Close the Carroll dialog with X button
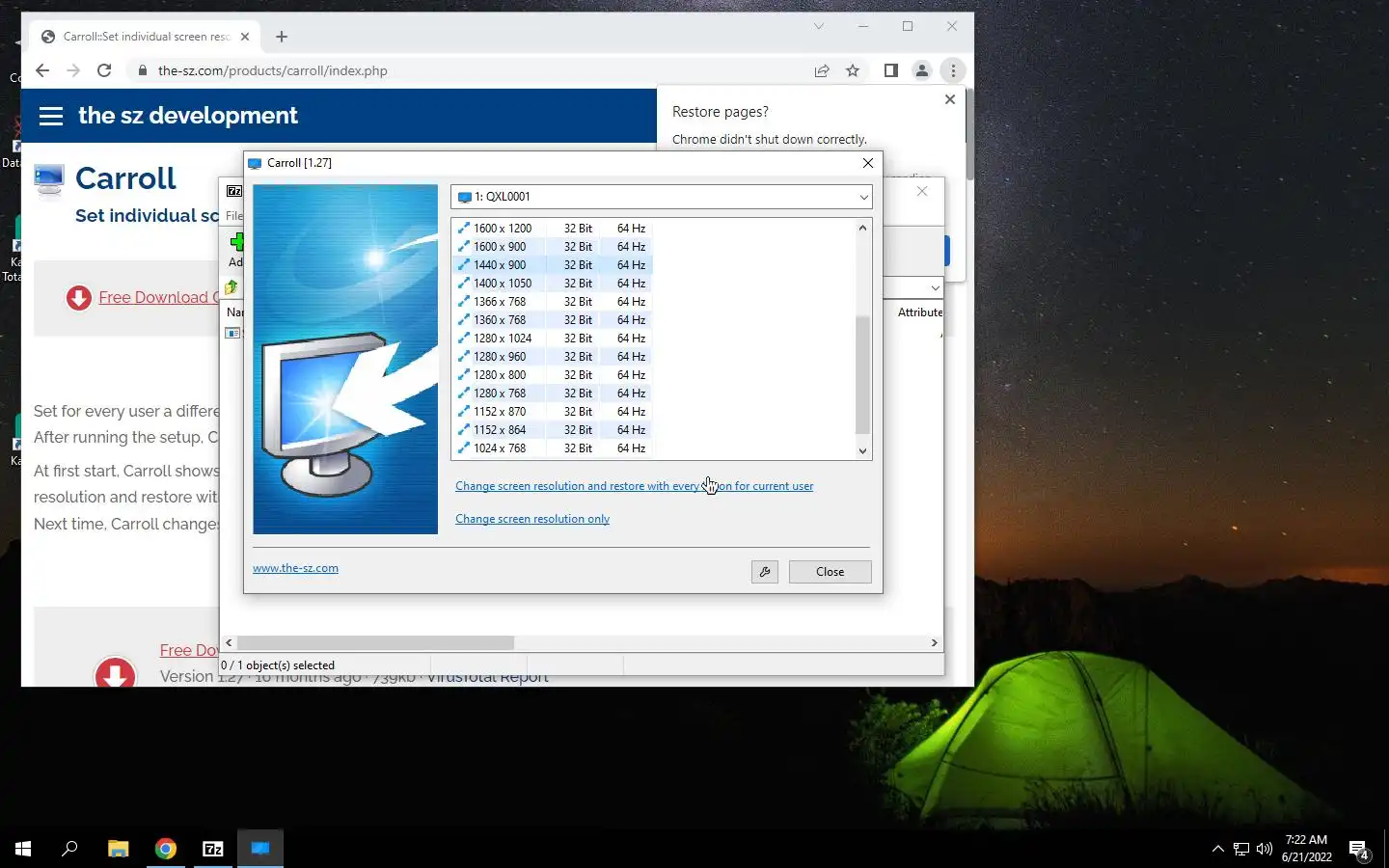Screen dimensions: 1389x868 [867, 163]
